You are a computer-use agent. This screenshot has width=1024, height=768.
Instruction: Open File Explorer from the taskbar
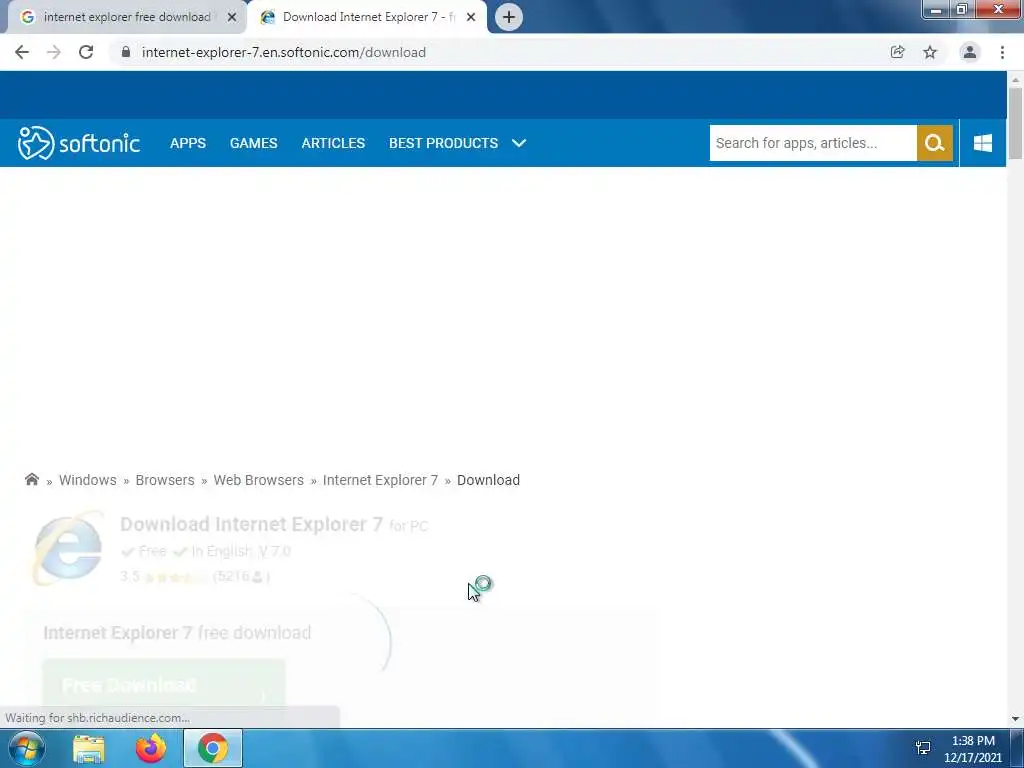89,748
